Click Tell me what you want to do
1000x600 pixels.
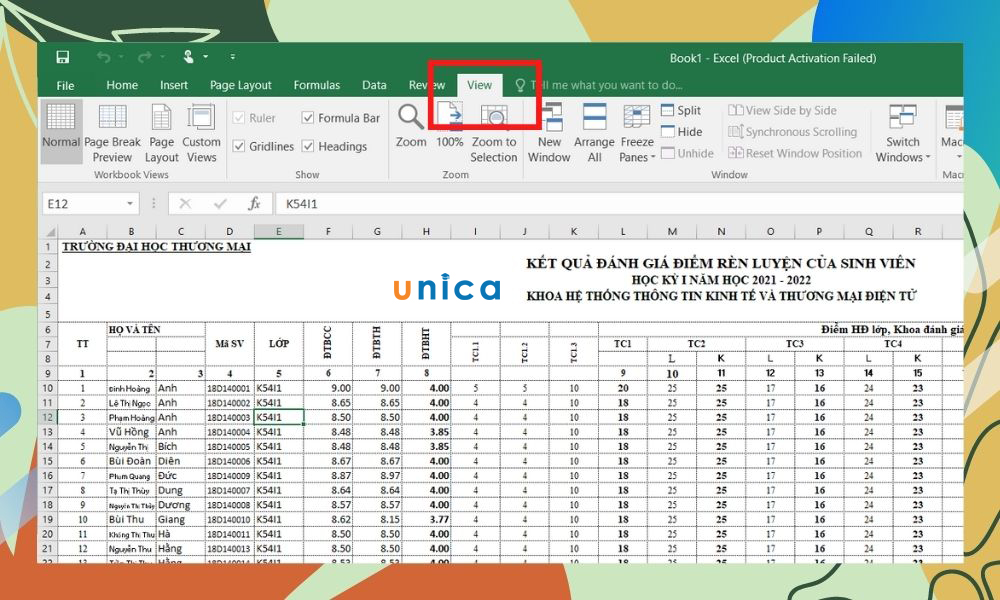[x=599, y=85]
